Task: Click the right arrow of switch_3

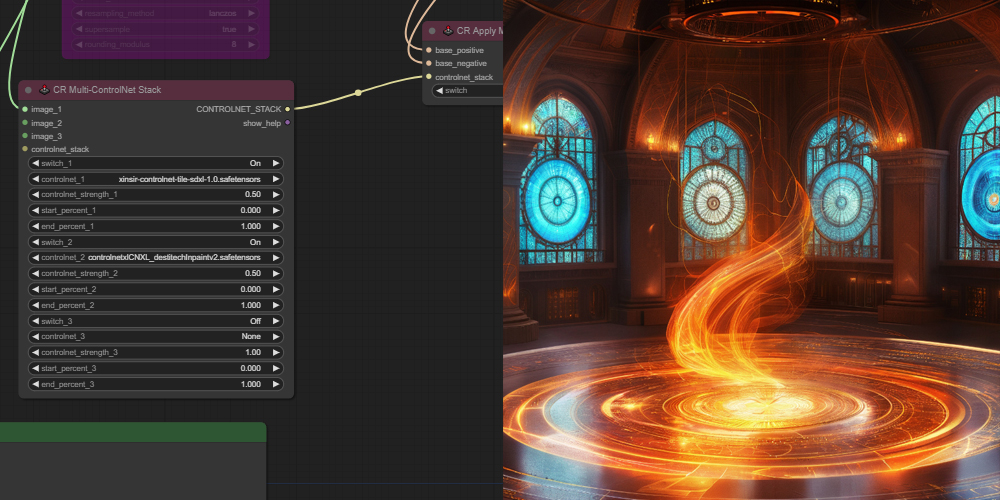Action: 276,321
